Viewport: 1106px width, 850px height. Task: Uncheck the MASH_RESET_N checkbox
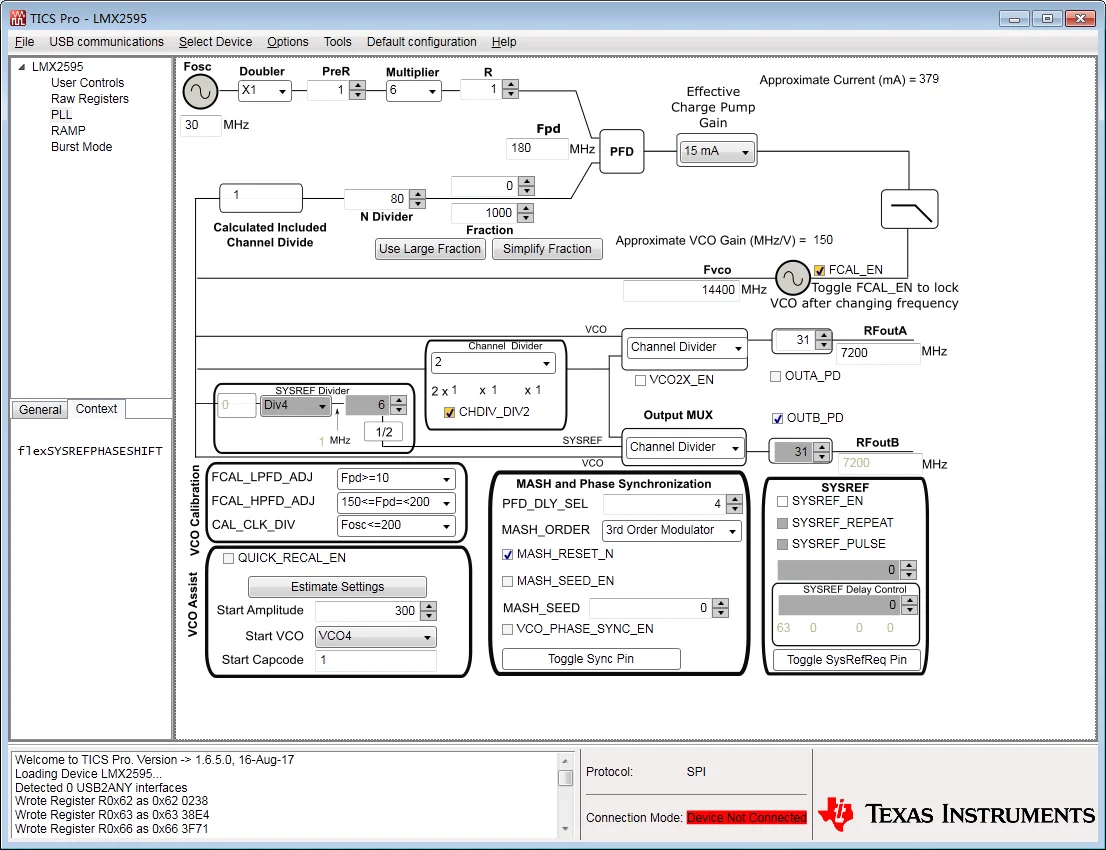pos(508,554)
